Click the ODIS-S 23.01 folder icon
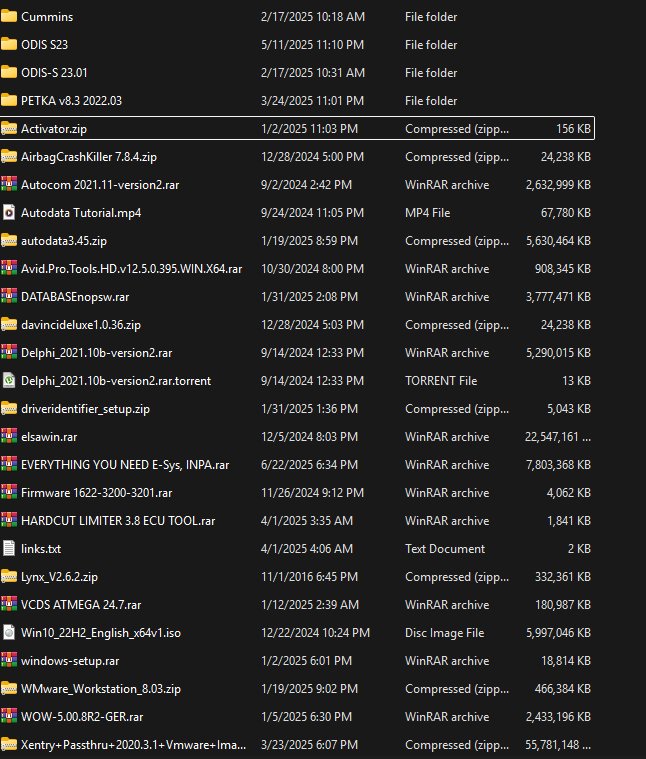Viewport: 646px width, 759px height. click(9, 73)
